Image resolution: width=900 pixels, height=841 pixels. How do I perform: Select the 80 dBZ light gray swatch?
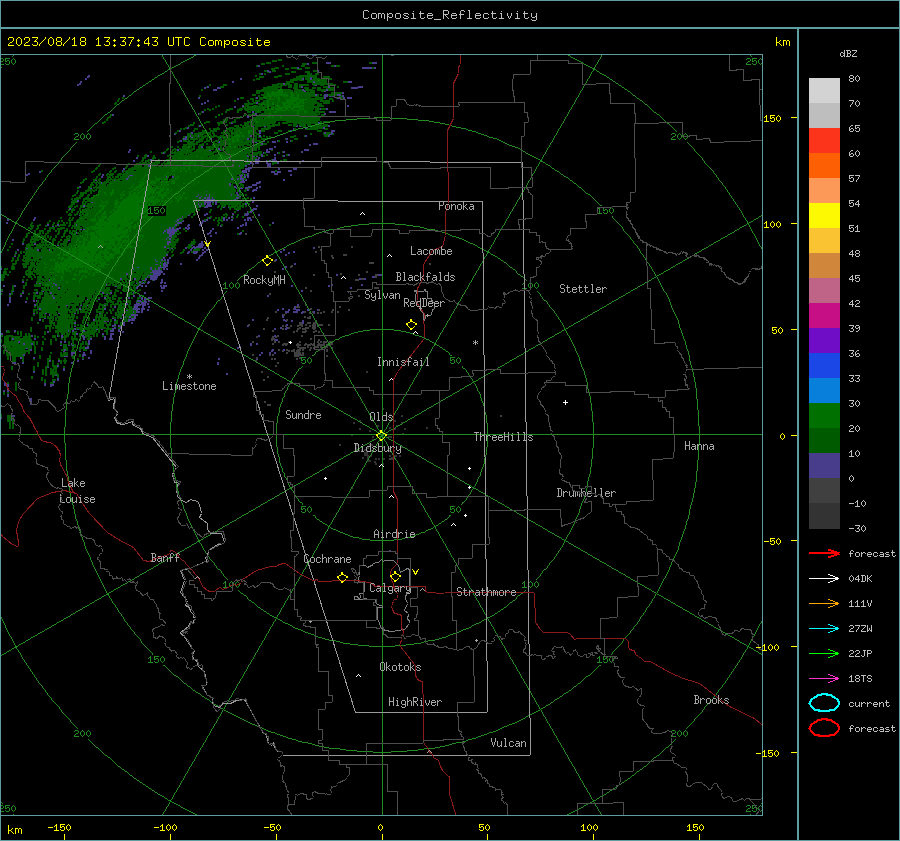coord(824,90)
